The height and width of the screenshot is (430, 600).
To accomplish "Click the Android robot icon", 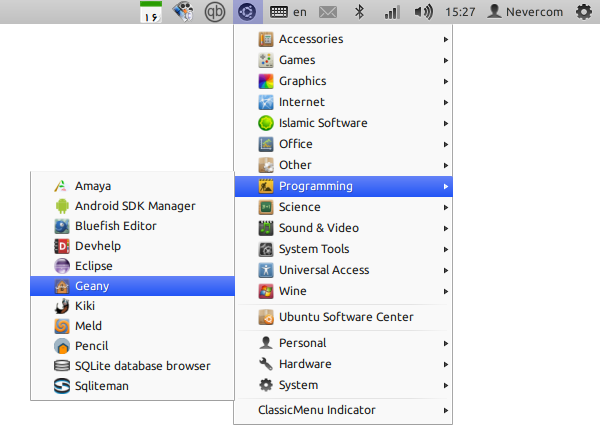I will 62,206.
